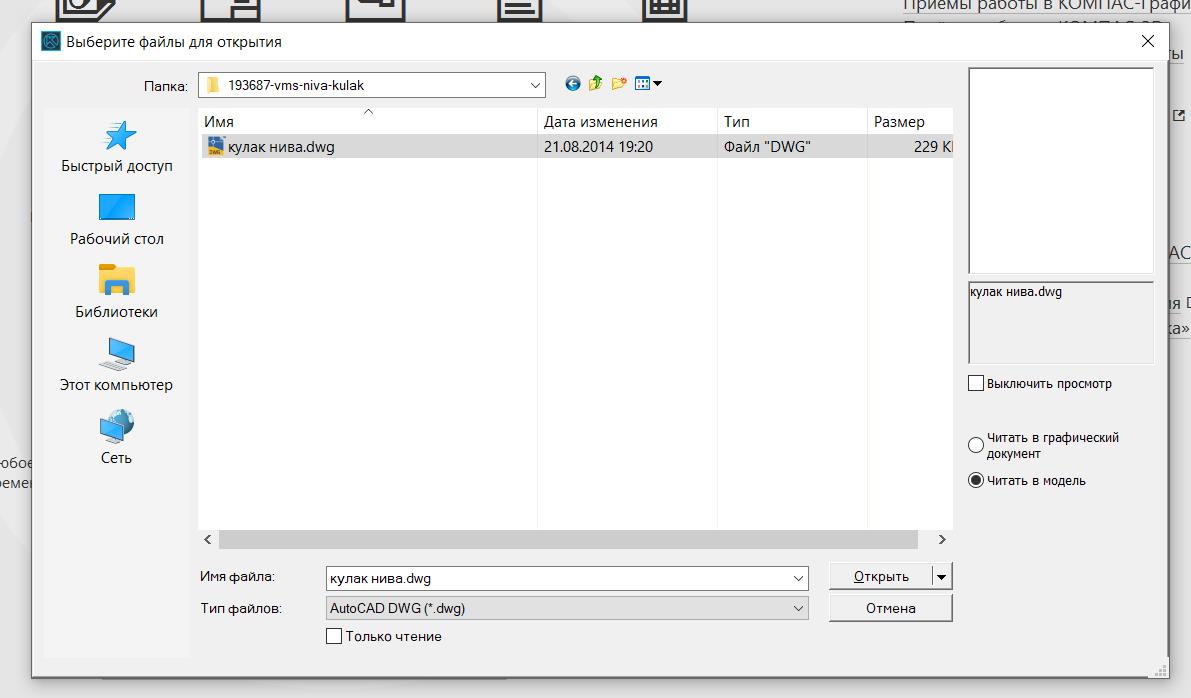This screenshot has width=1191, height=698.
Task: Click the KOMPAS icon in the dialog title bar
Action: [x=51, y=42]
